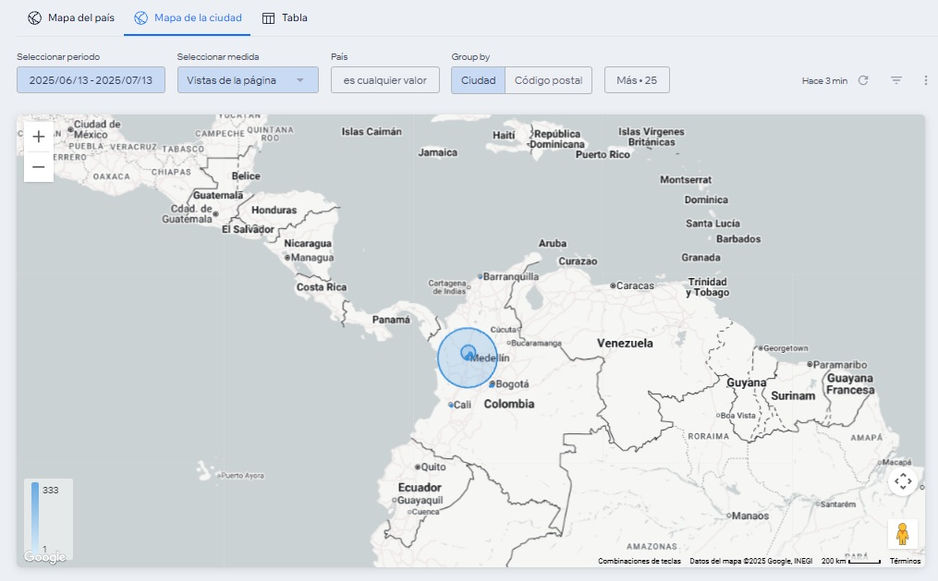Click the Surinam country label
Viewport: 938px width, 581px height.
point(793,396)
